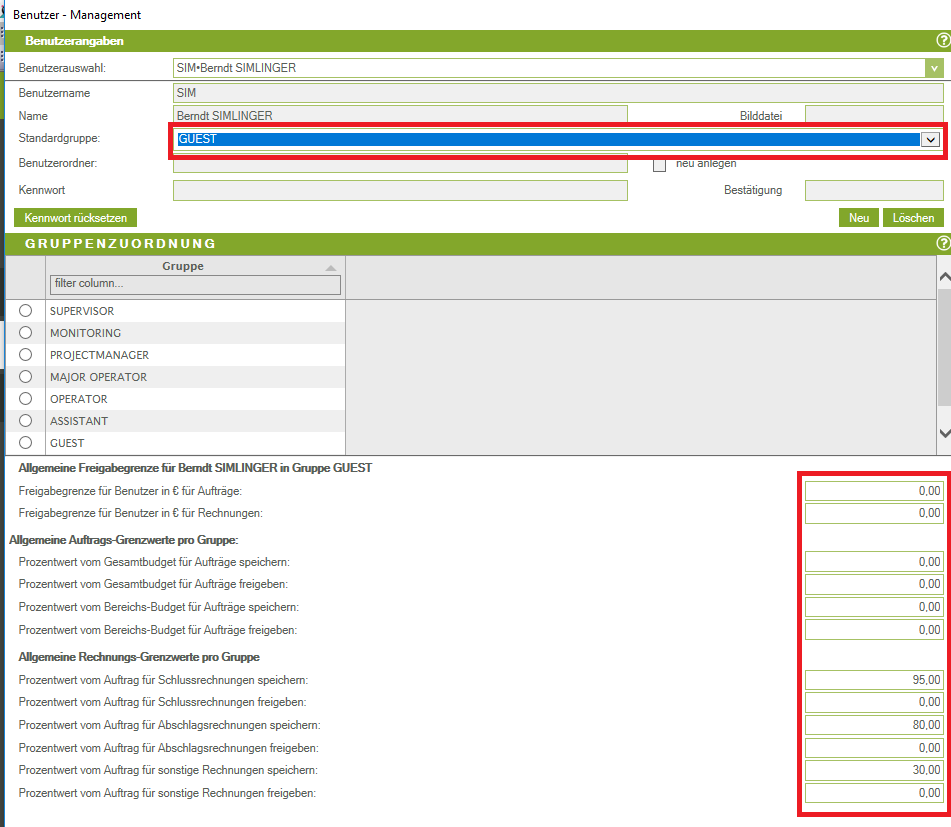951x827 pixels.
Task: Click sort arrow in Gruppe column header
Action: [331, 267]
